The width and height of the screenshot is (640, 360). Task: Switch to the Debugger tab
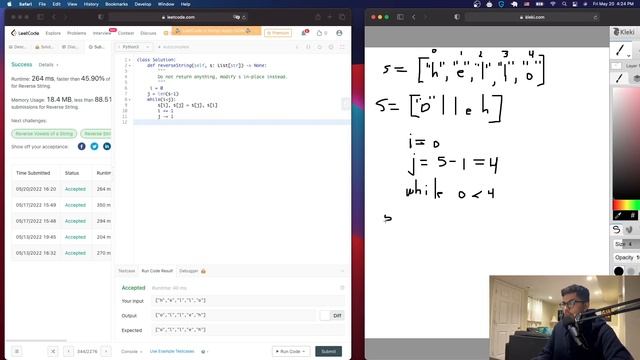[192, 271]
